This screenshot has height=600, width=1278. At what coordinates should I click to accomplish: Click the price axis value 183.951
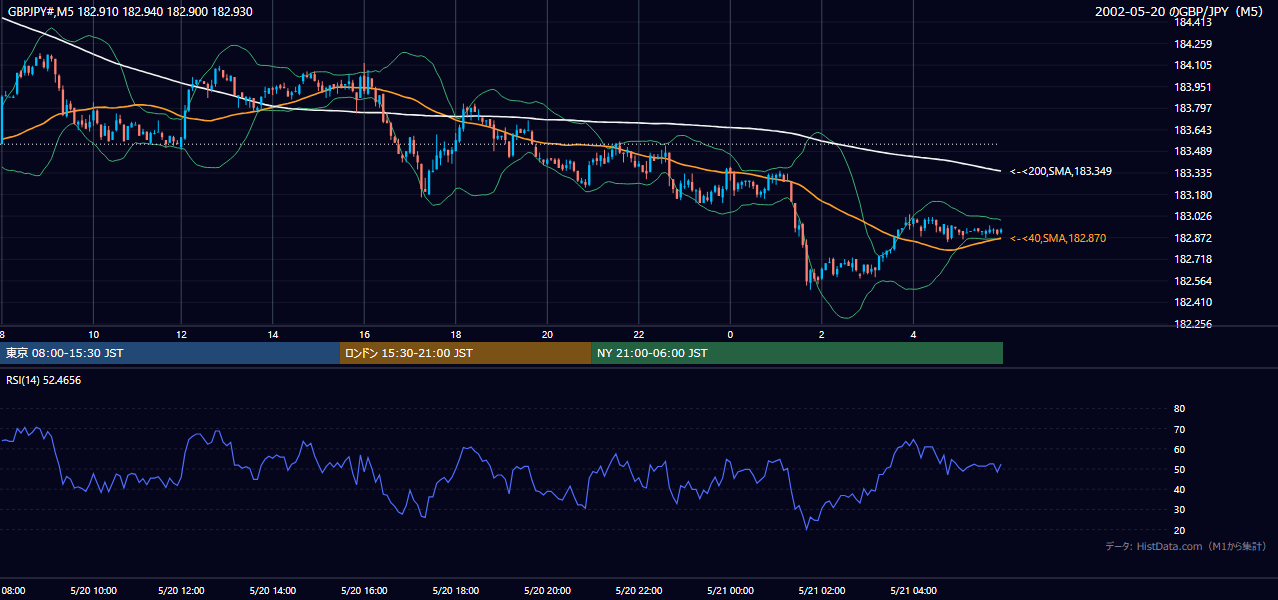[1193, 87]
